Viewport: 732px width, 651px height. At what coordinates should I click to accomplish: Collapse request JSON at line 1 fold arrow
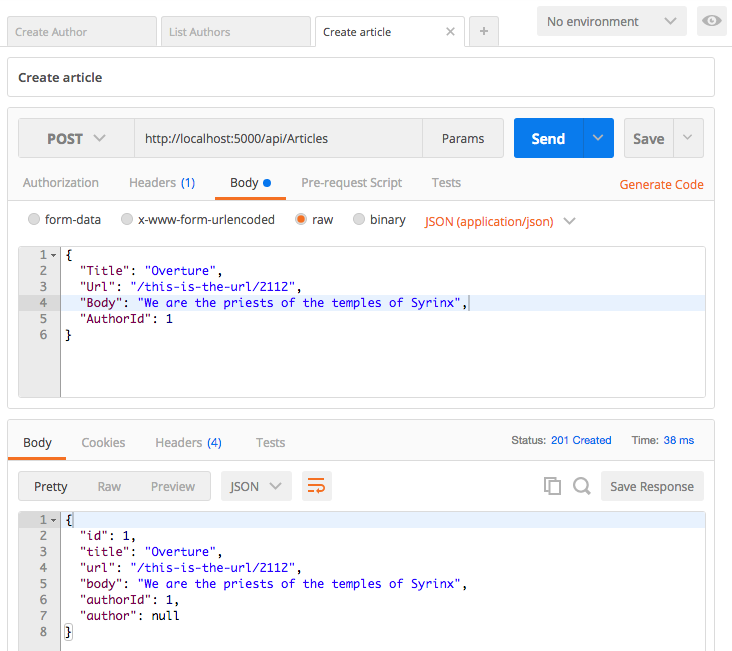[x=54, y=255]
